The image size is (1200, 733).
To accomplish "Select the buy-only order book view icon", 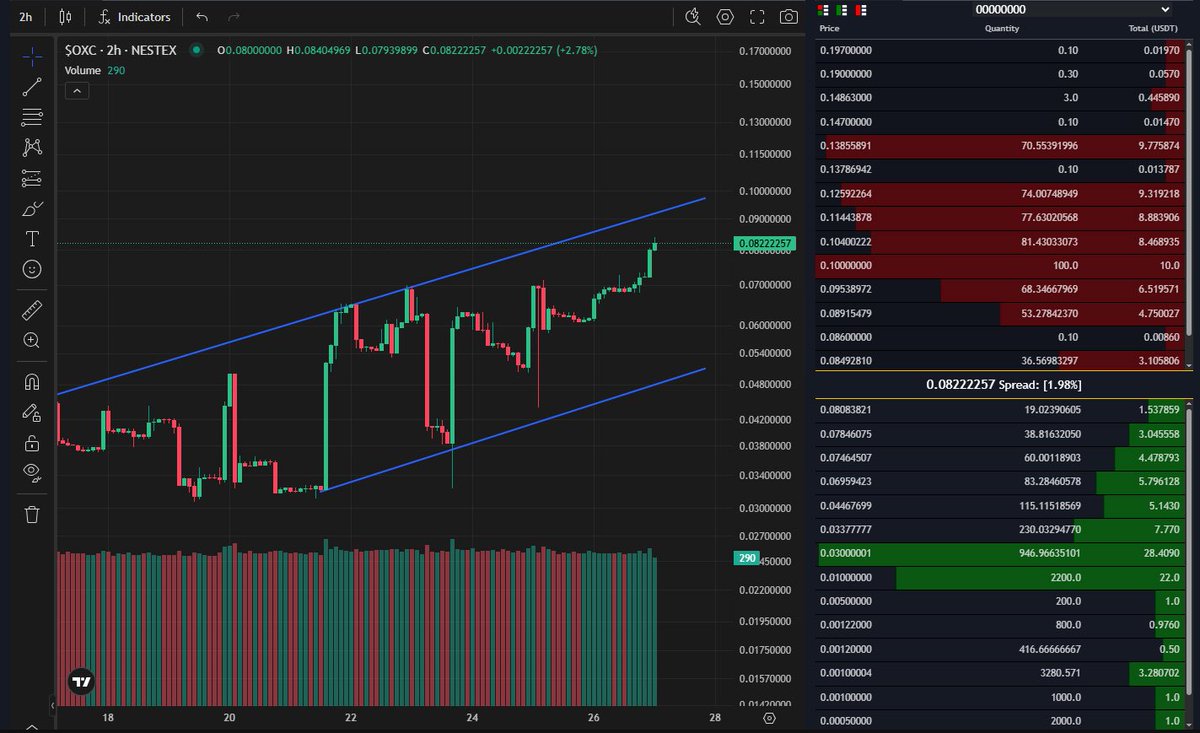I will point(841,9).
